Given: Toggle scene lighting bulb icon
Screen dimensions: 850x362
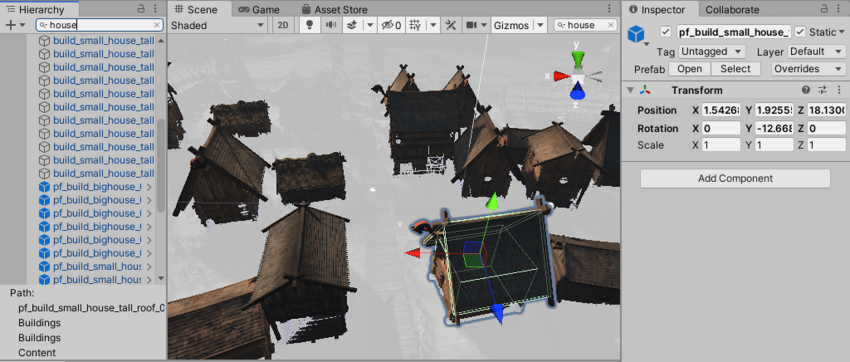Looking at the screenshot, I should pyautogui.click(x=310, y=25).
